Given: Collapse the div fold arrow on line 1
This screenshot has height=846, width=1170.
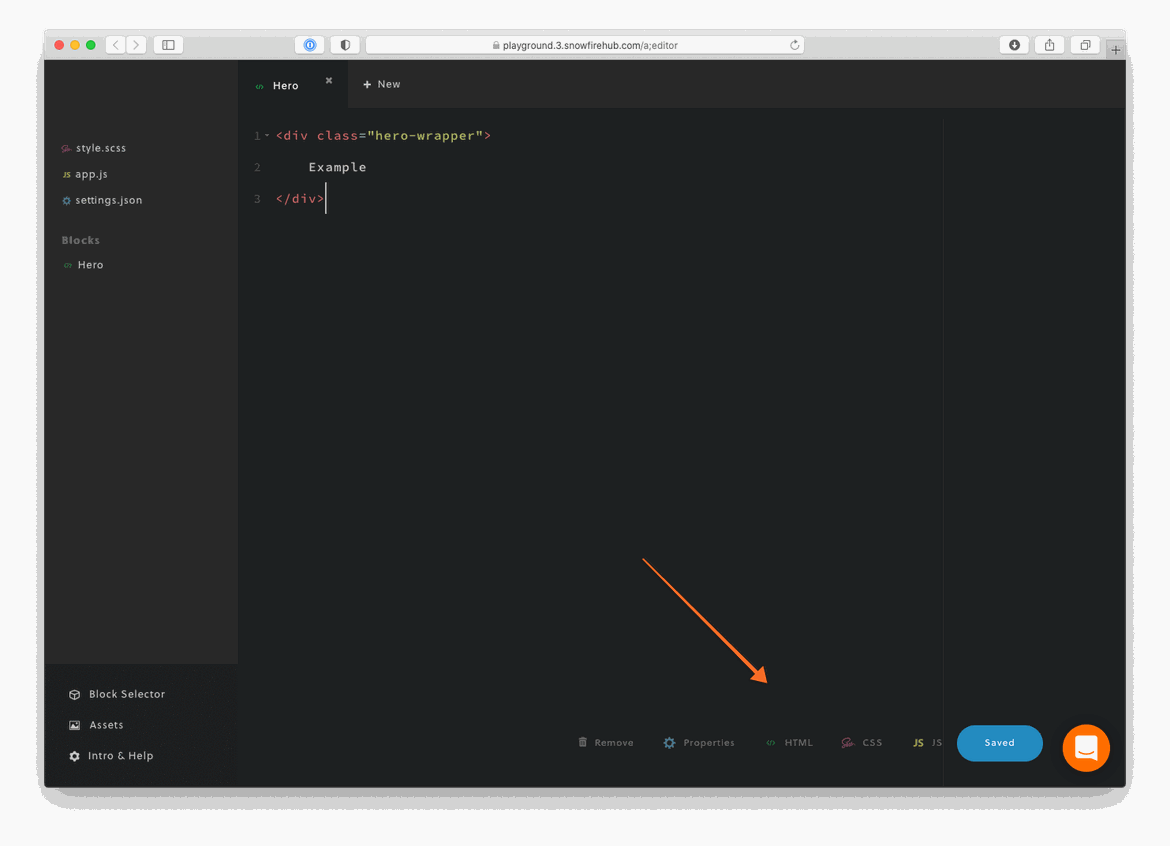Looking at the screenshot, I should click(x=267, y=136).
